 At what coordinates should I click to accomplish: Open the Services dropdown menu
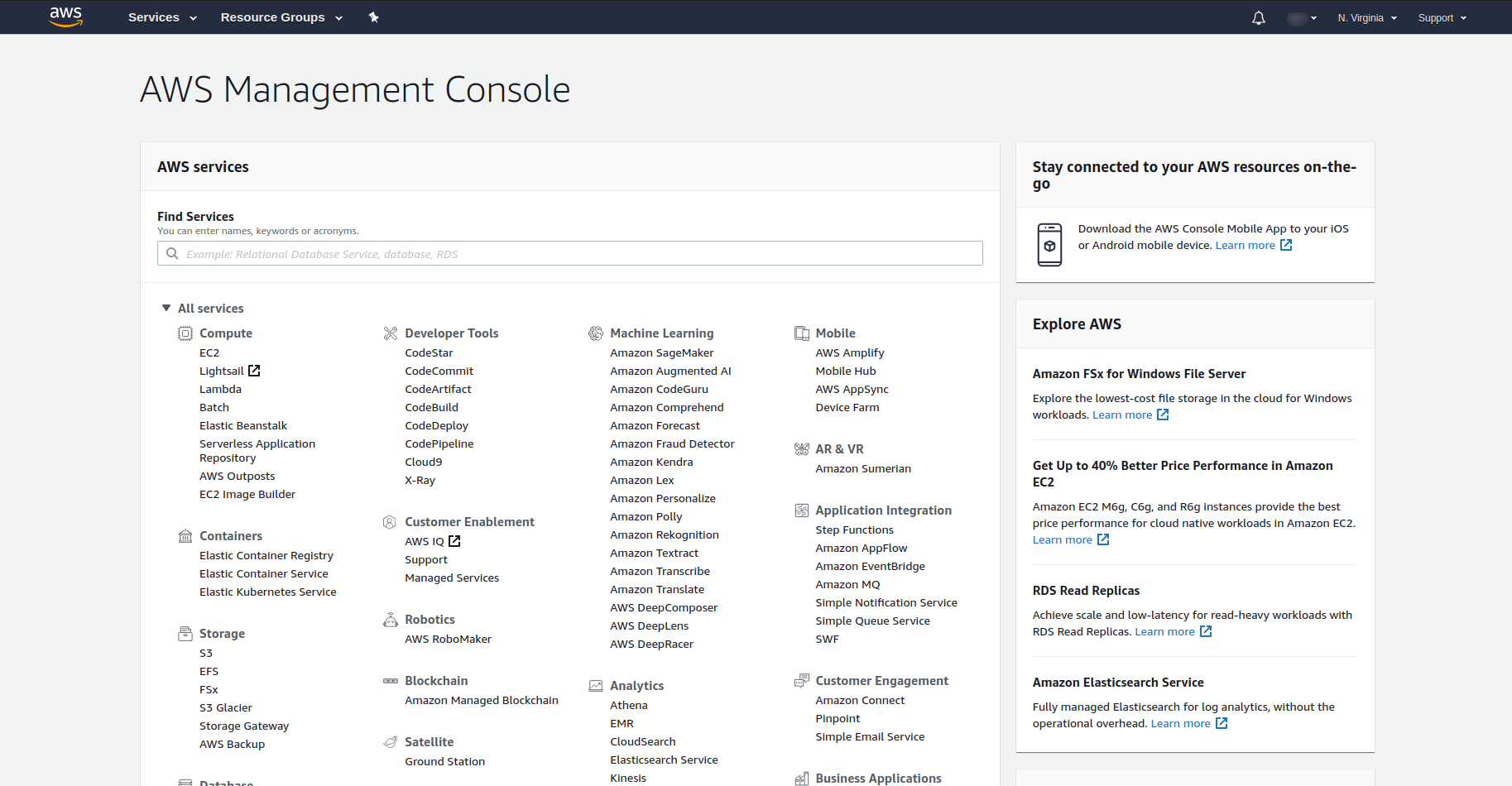pos(162,17)
